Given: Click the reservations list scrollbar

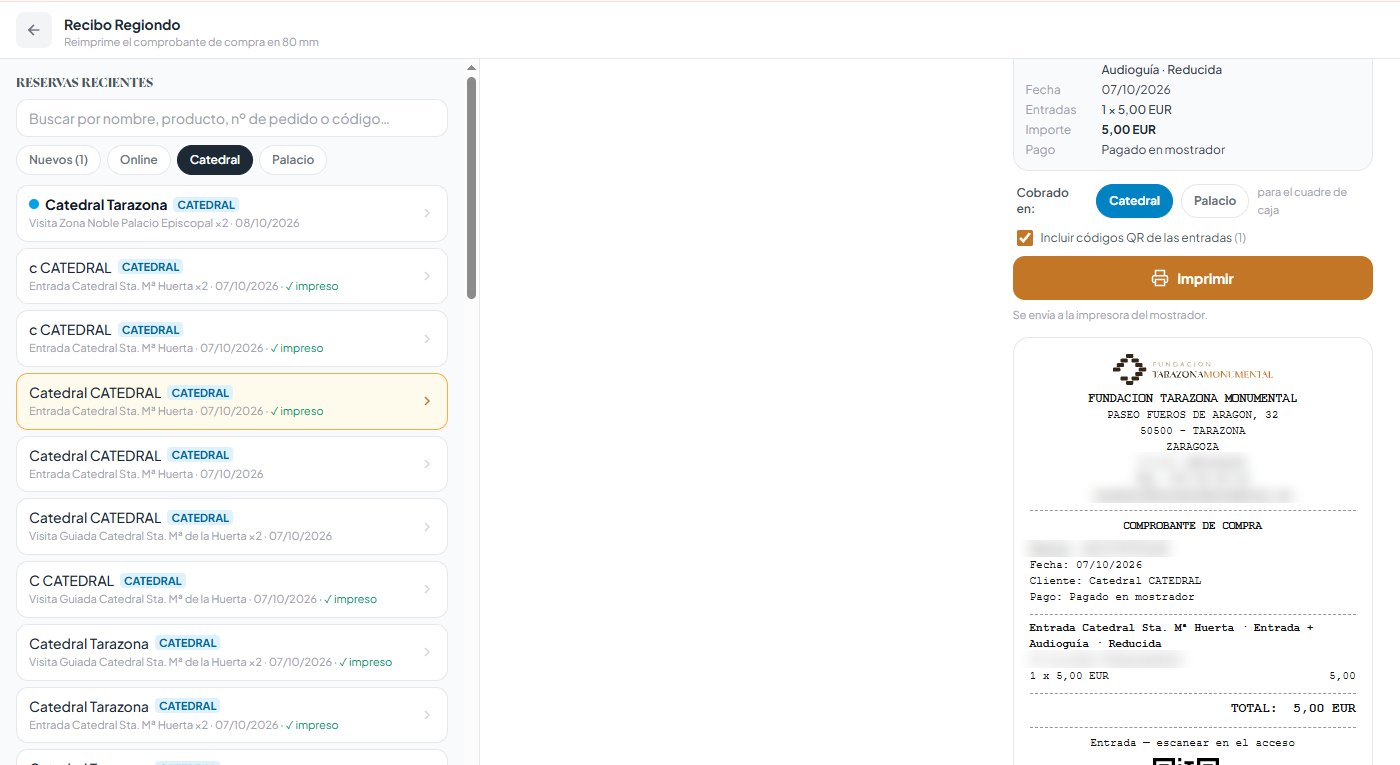Looking at the screenshot, I should [472, 188].
